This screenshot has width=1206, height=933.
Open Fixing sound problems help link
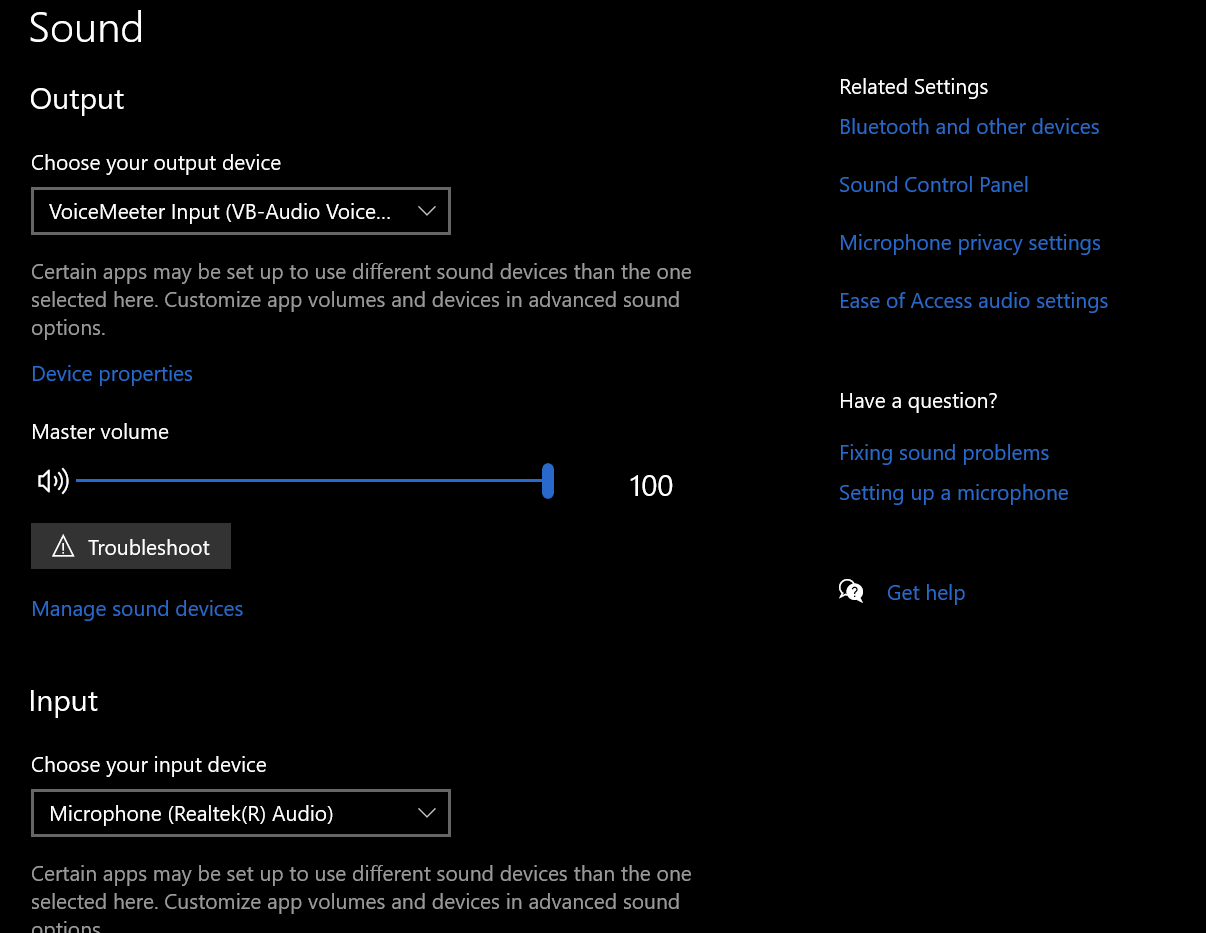coord(944,453)
